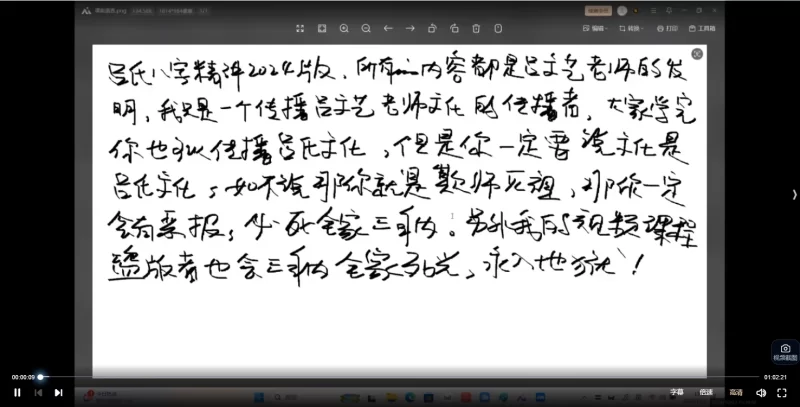Viewport: 800px width, 407px height.
Task: Go to the previous video
Action: [x=38, y=393]
